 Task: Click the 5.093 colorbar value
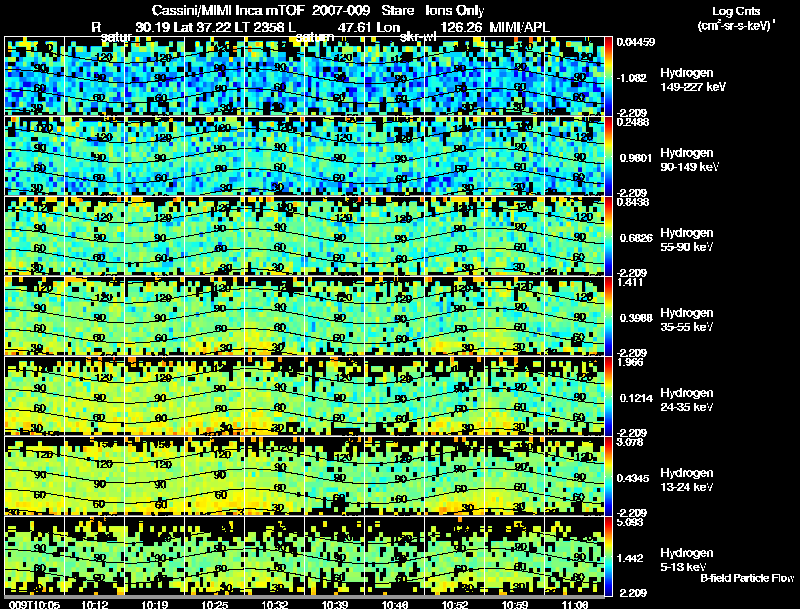[630, 522]
